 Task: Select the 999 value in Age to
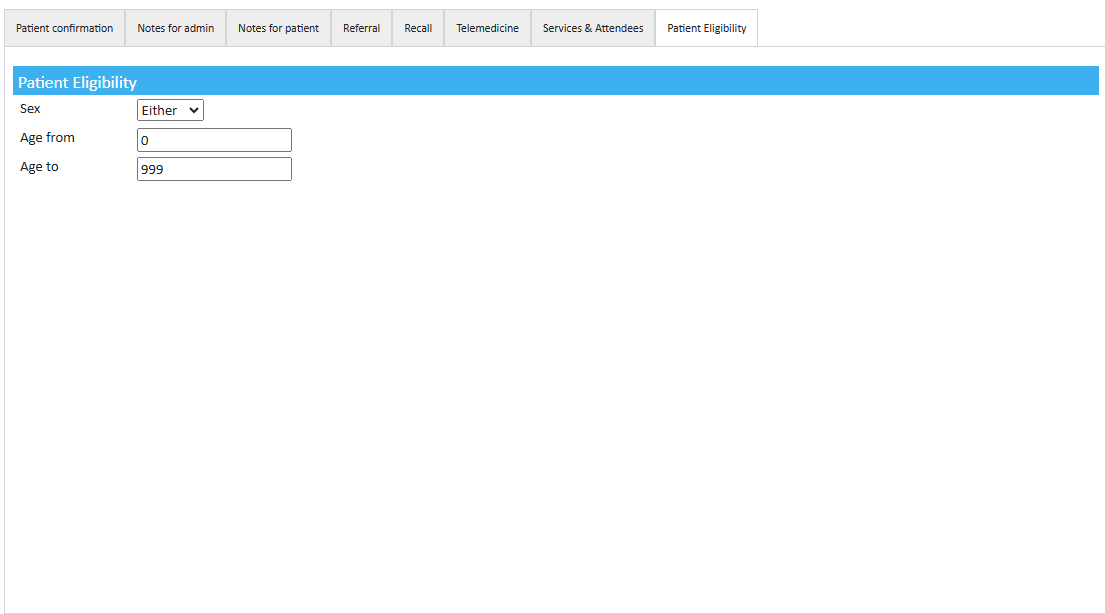[x=152, y=169]
